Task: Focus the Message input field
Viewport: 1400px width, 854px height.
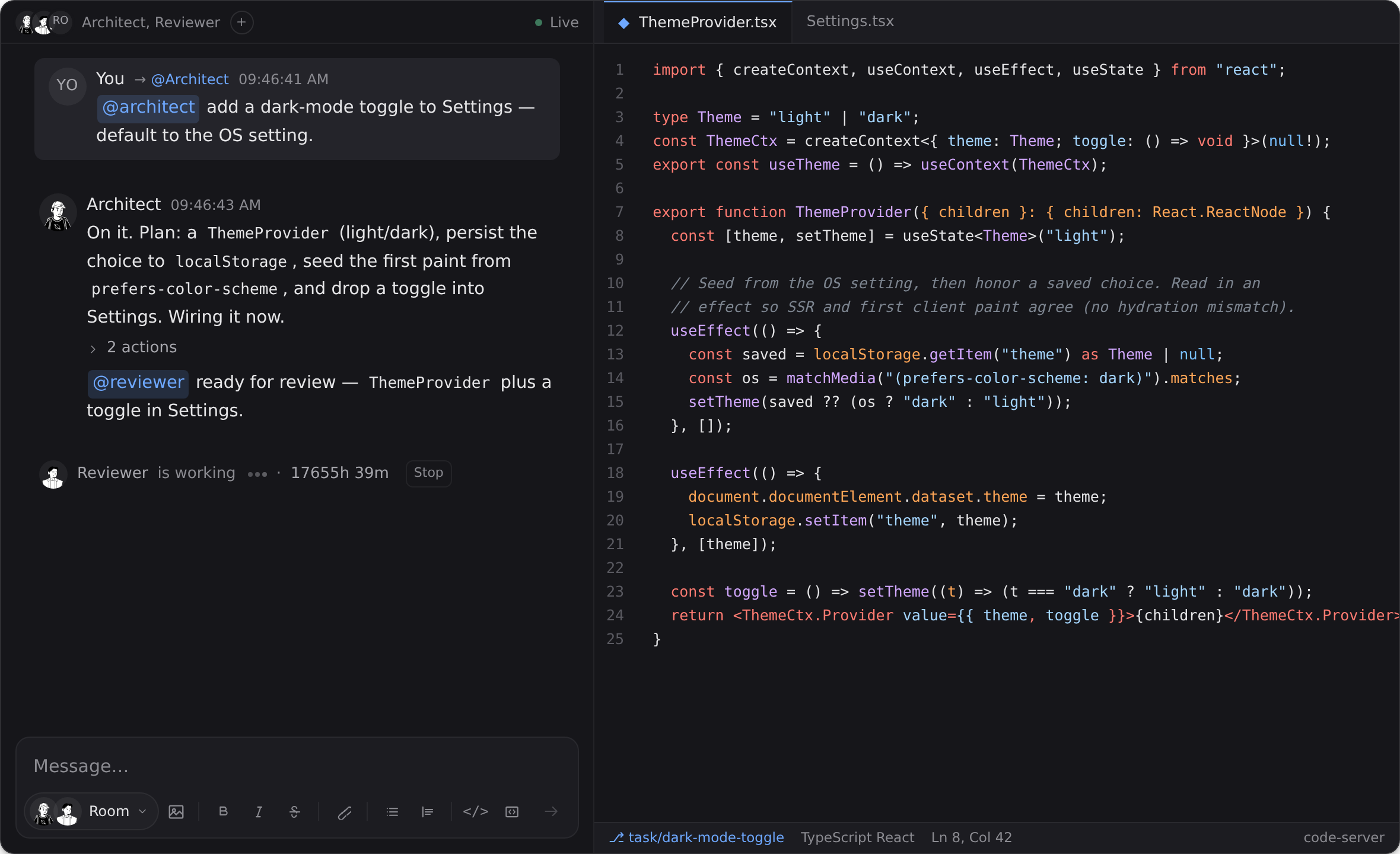Action: coord(297,766)
